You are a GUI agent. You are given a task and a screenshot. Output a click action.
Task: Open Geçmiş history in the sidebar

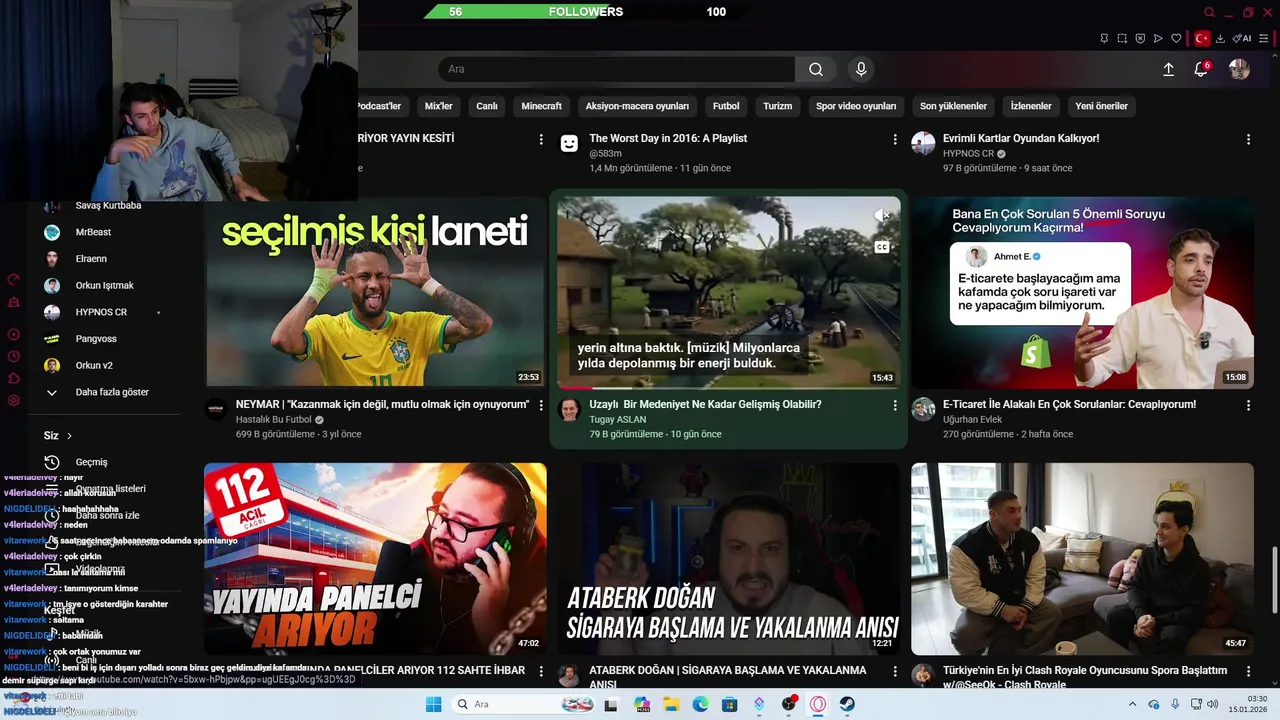[91, 462]
